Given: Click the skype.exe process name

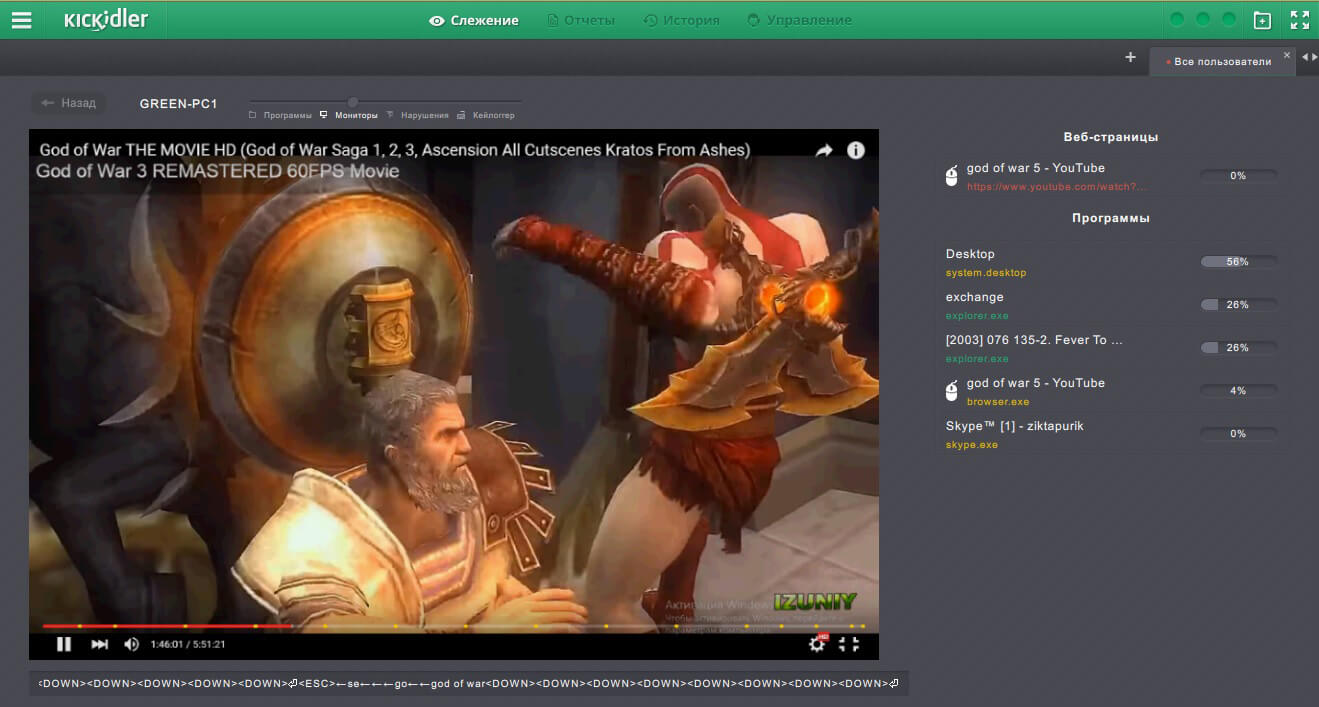Looking at the screenshot, I should coord(972,445).
